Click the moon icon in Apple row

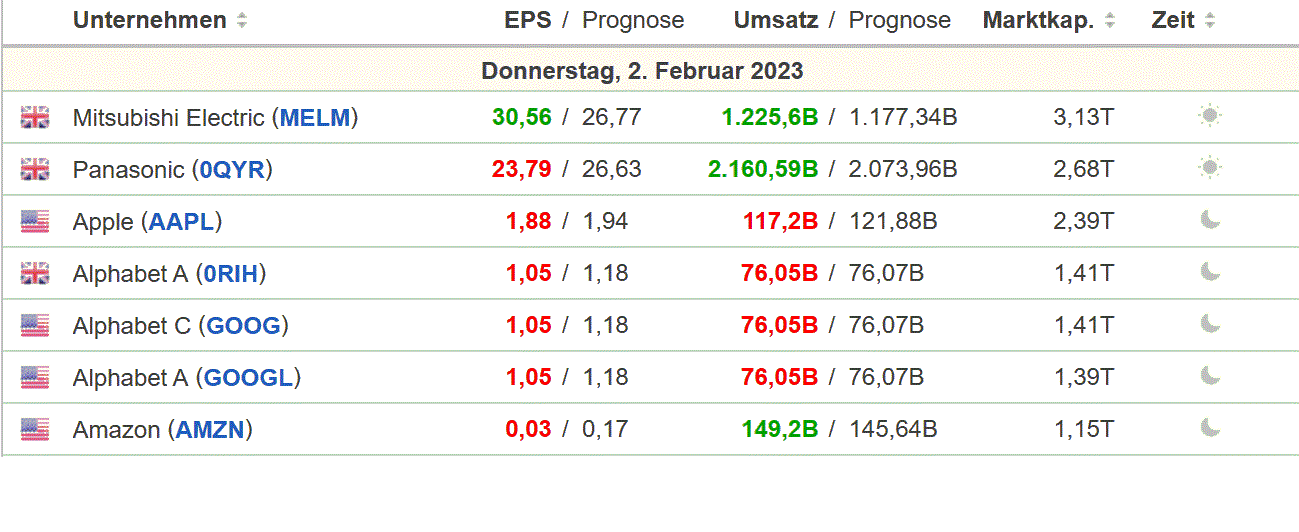(1210, 220)
